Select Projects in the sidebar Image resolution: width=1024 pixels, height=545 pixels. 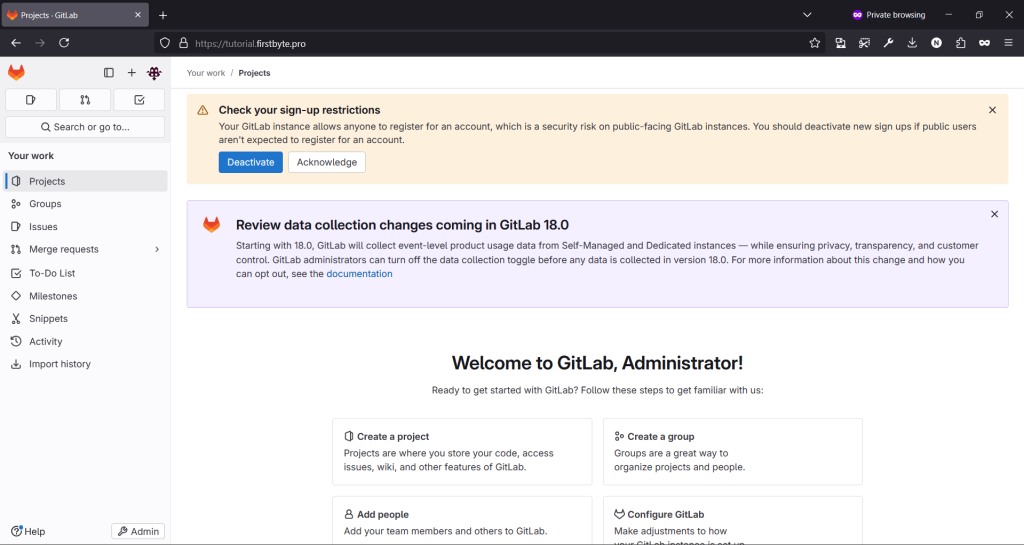pos(86,181)
